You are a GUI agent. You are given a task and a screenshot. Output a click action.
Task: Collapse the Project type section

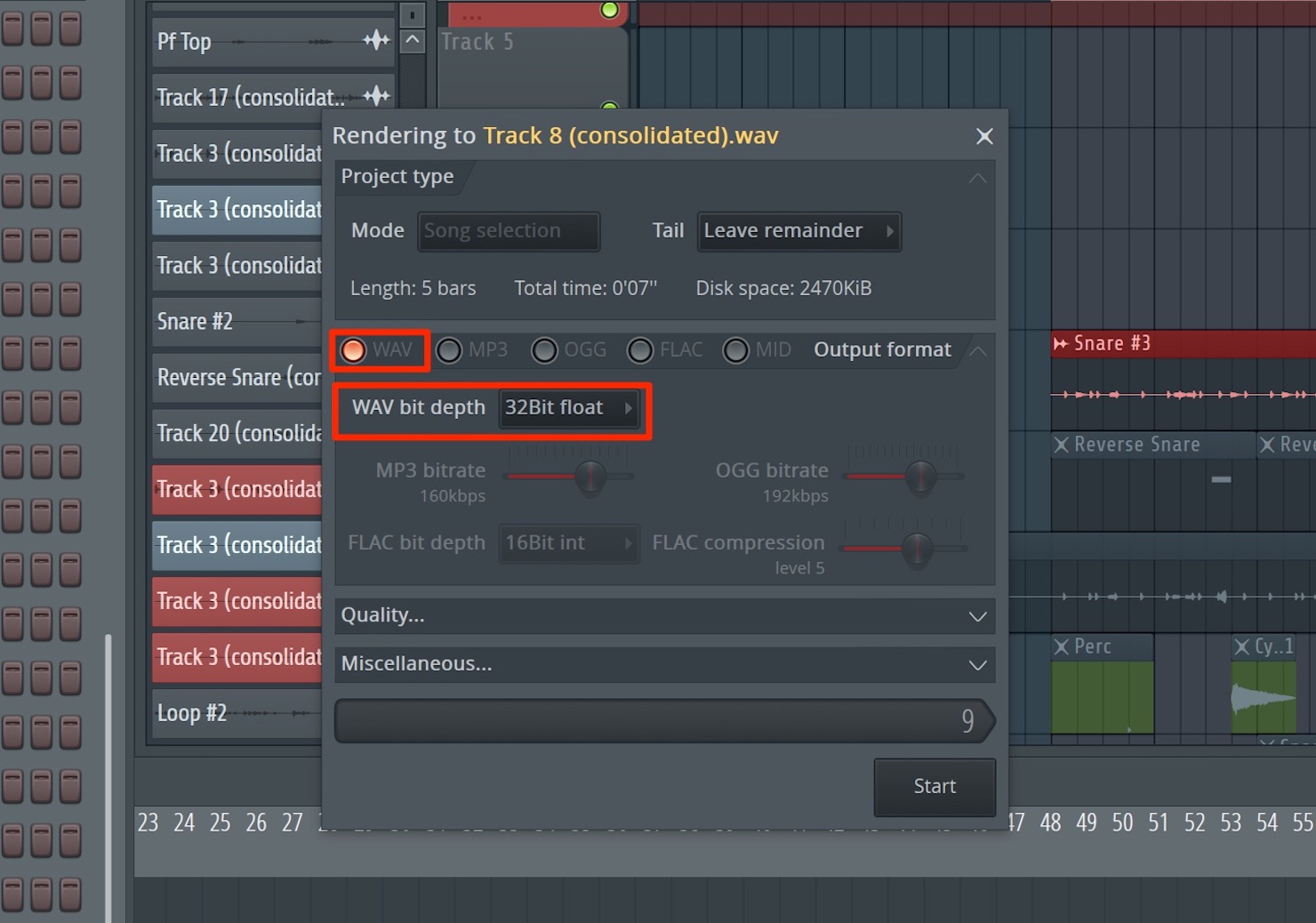(977, 178)
